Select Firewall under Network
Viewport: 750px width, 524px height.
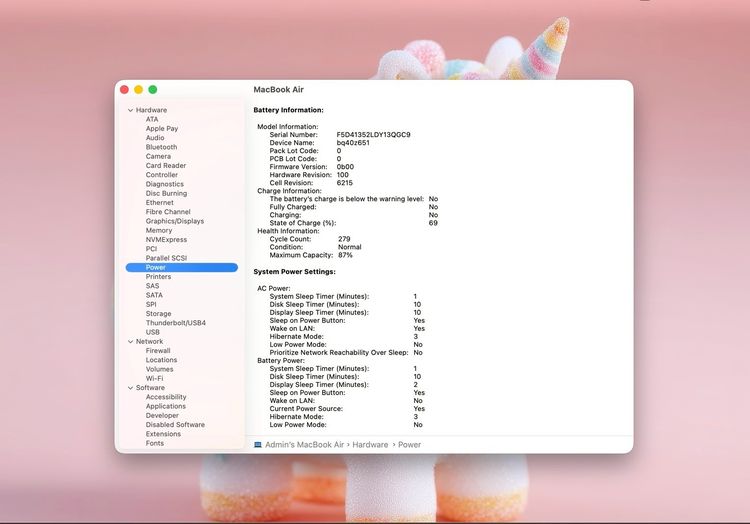158,350
